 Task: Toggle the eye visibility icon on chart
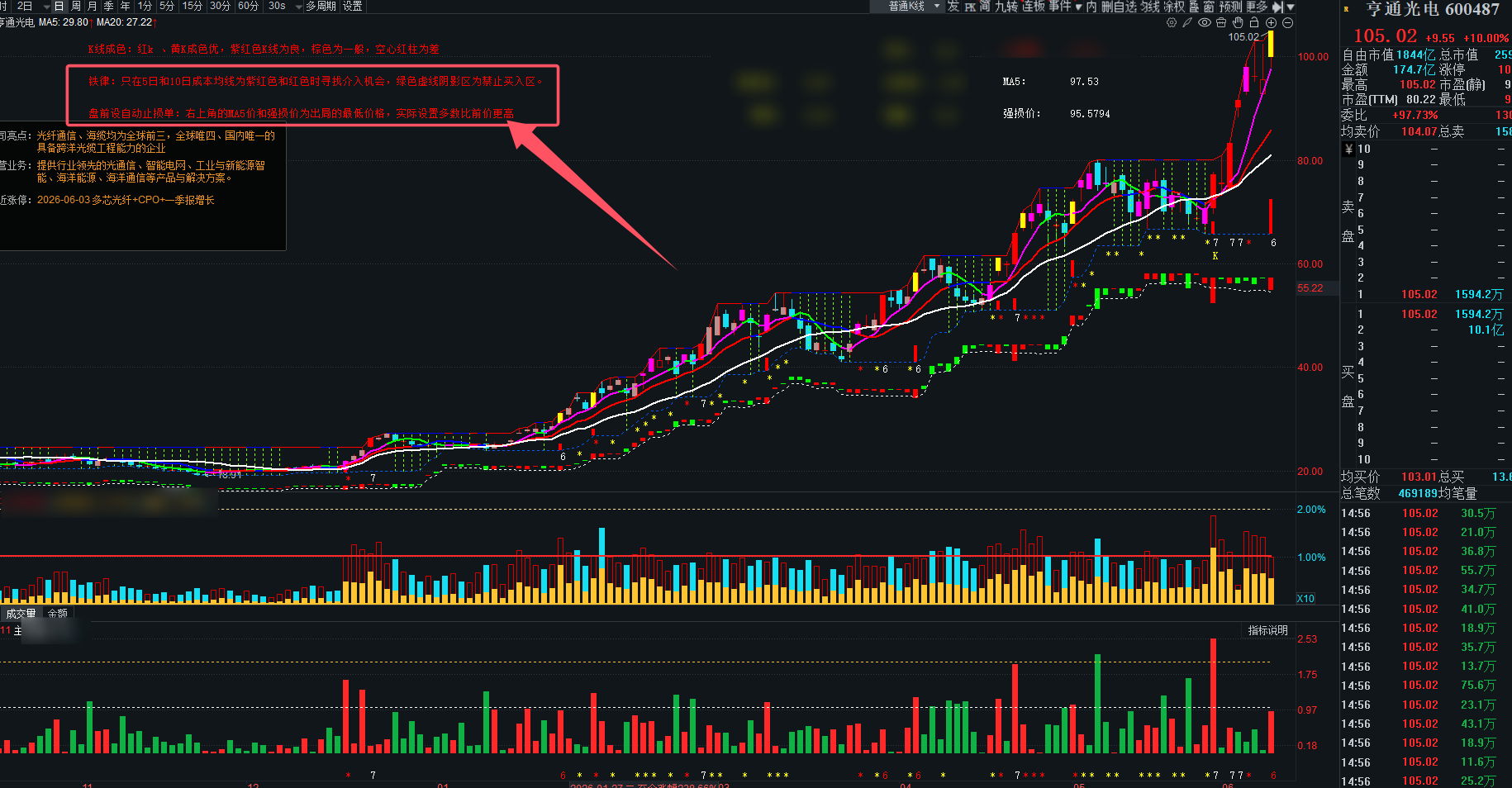1205,23
